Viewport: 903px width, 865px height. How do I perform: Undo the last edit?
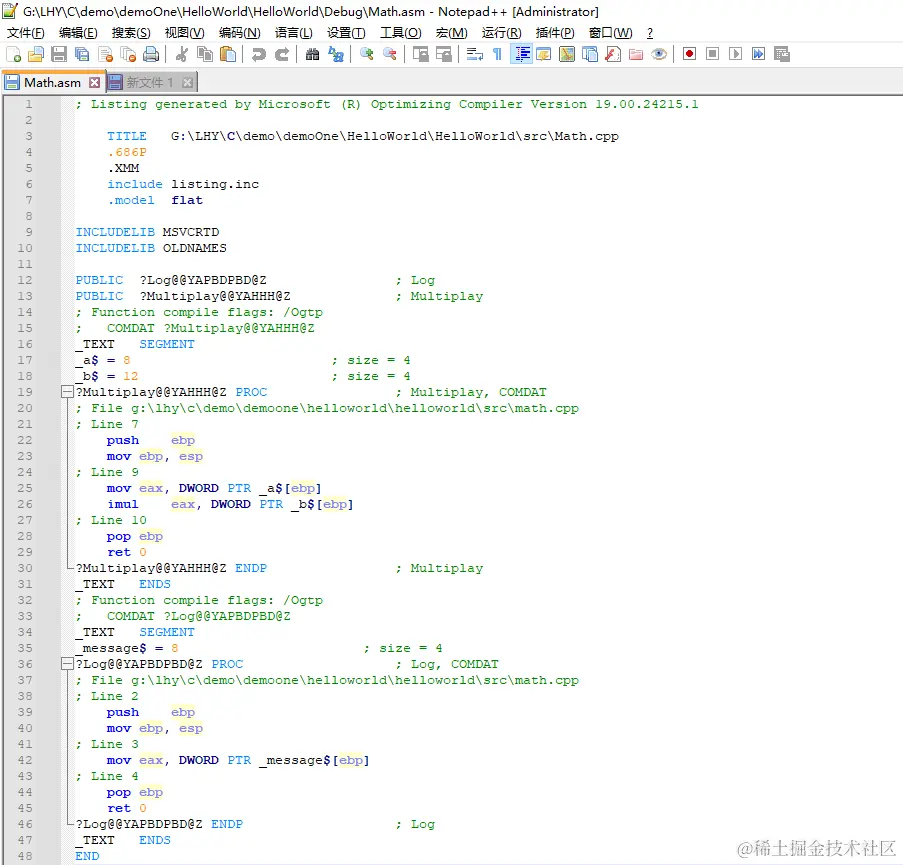(259, 54)
